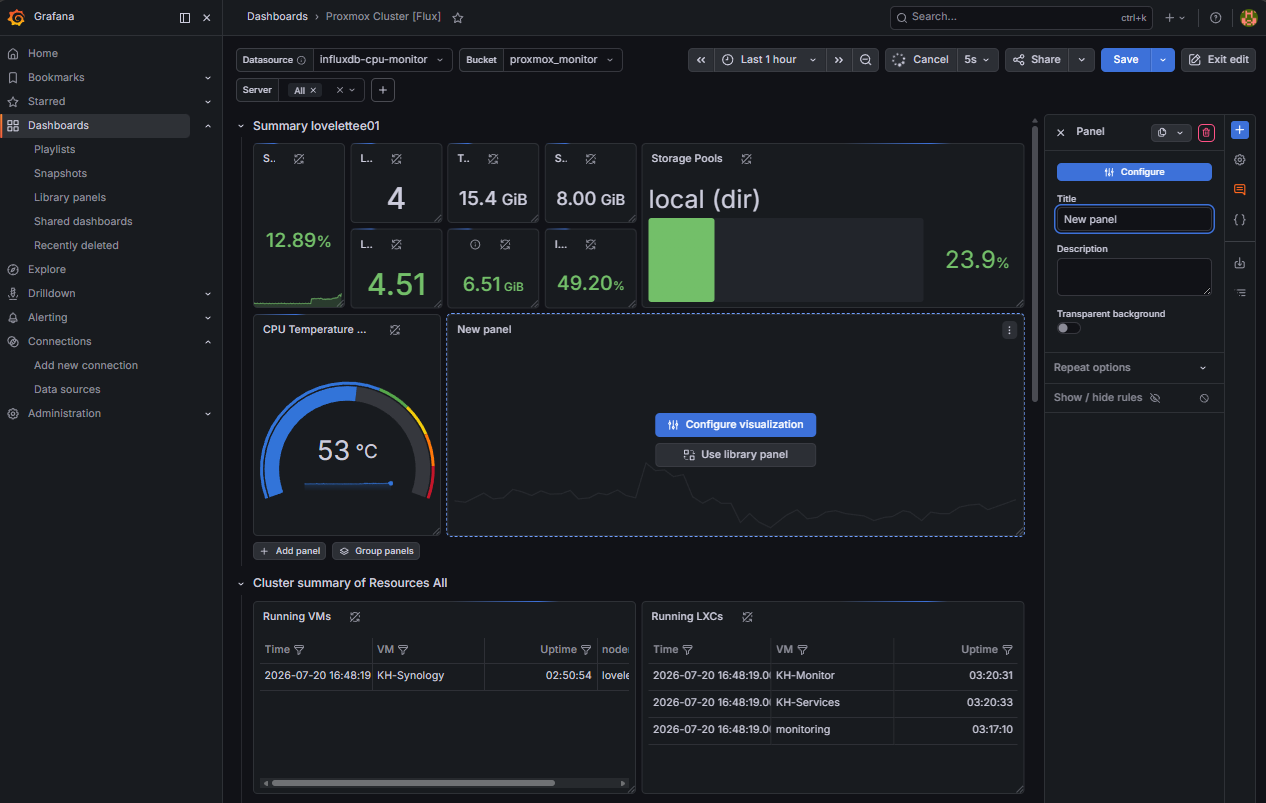
Task: Close the Panel options pane
Action: [x=1061, y=132]
